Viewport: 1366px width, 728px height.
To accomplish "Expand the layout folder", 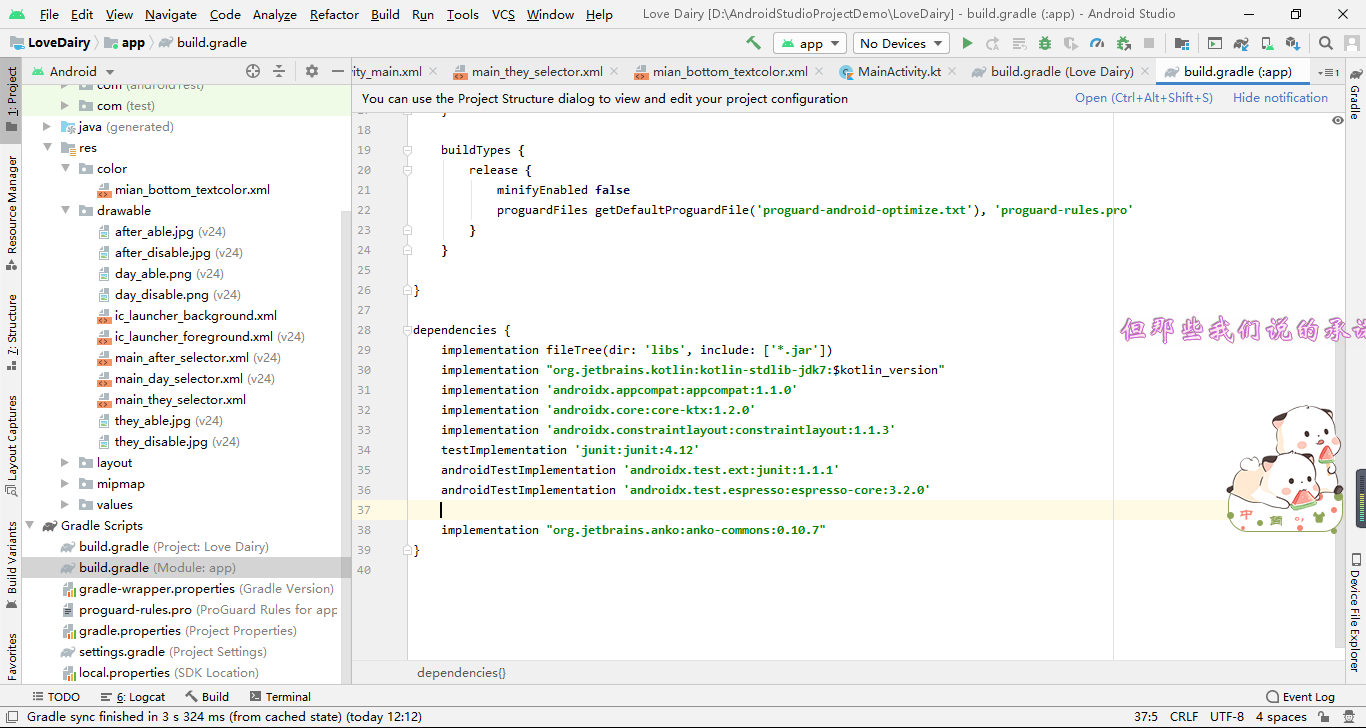I will point(65,463).
